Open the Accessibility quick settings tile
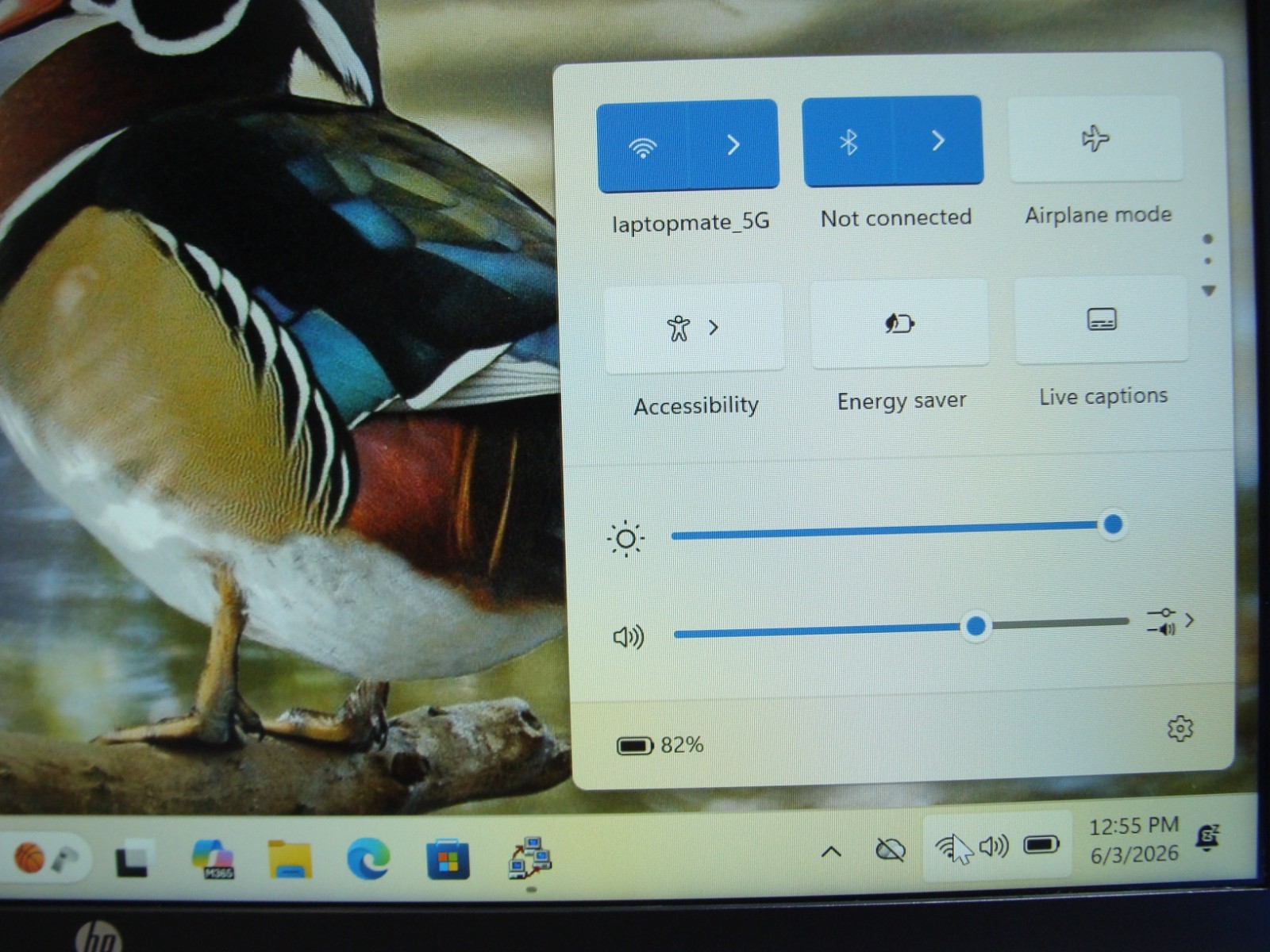The image size is (1270, 952). click(694, 328)
